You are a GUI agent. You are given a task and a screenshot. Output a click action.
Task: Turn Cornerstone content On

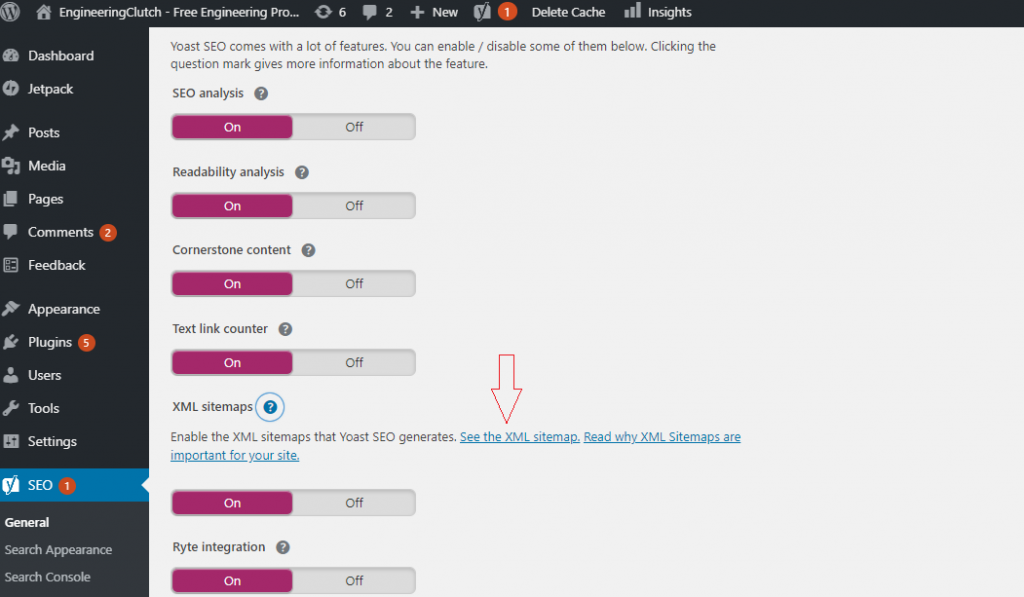(x=232, y=283)
